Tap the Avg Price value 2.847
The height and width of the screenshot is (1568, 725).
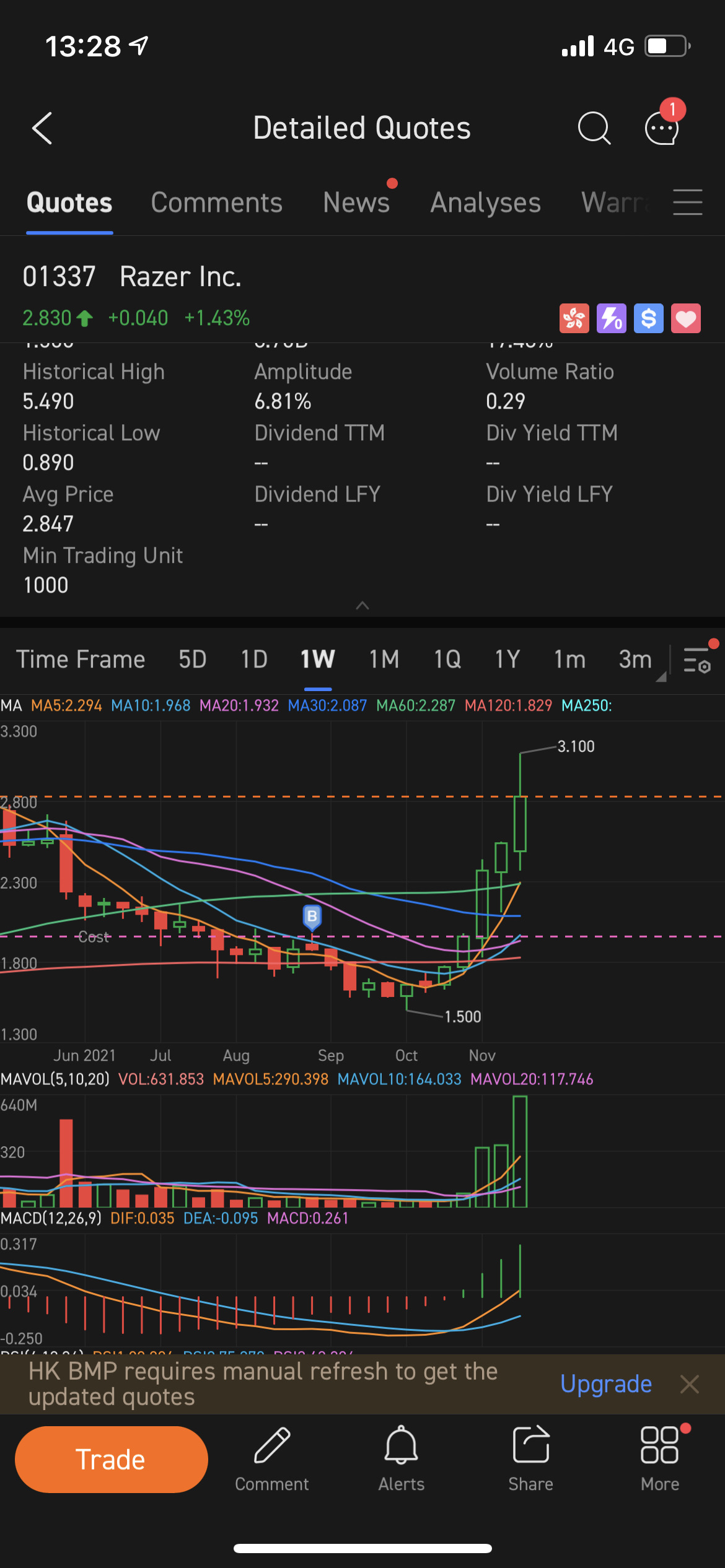[x=48, y=524]
